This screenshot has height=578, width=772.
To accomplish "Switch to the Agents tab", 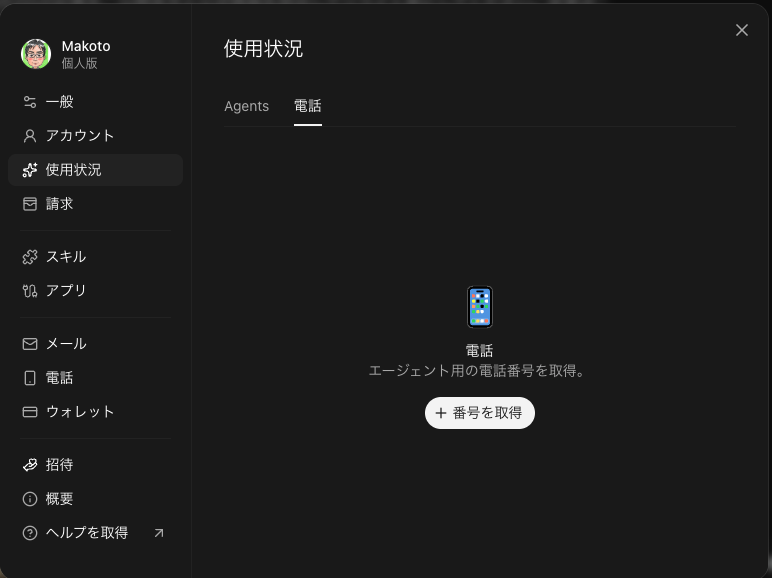I will click(x=247, y=106).
